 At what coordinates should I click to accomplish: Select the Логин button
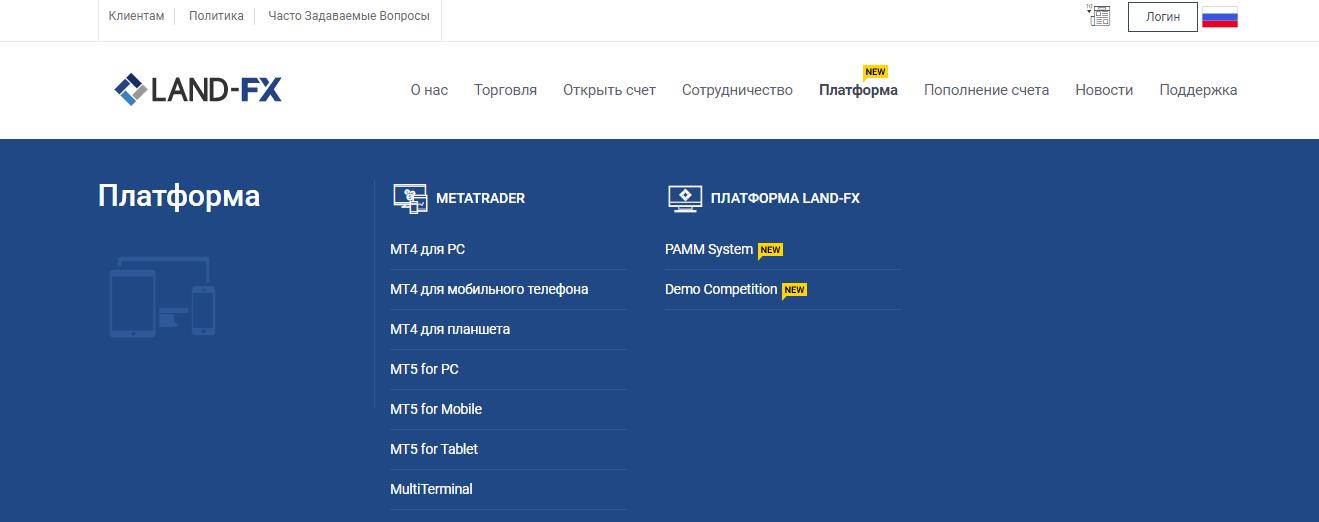1163,17
